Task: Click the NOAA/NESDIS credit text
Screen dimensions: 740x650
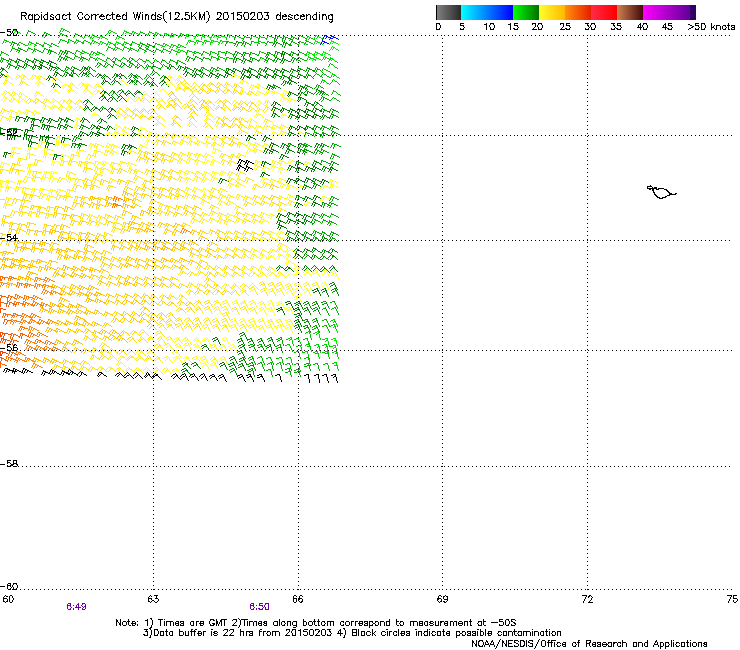Action: pyautogui.click(x=589, y=643)
